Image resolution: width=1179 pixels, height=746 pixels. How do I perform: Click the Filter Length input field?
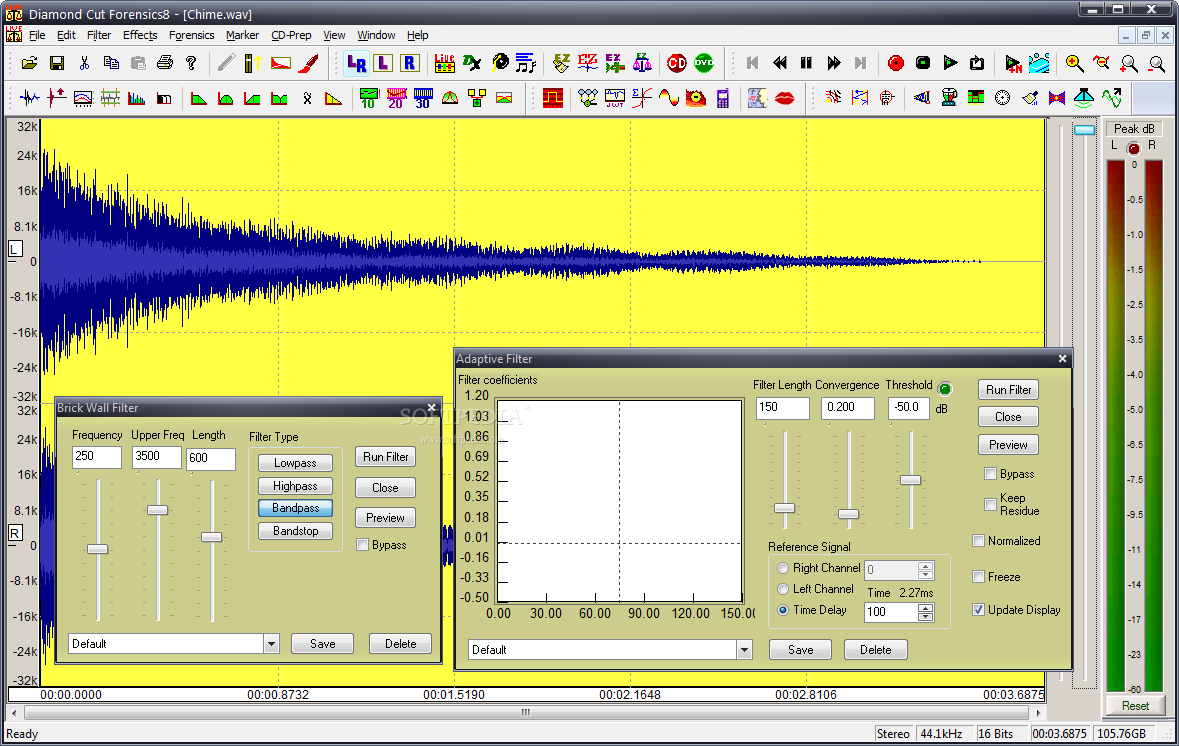point(782,408)
